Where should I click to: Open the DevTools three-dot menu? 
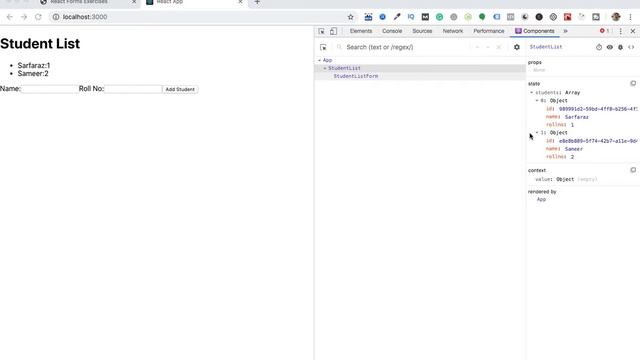[620, 31]
